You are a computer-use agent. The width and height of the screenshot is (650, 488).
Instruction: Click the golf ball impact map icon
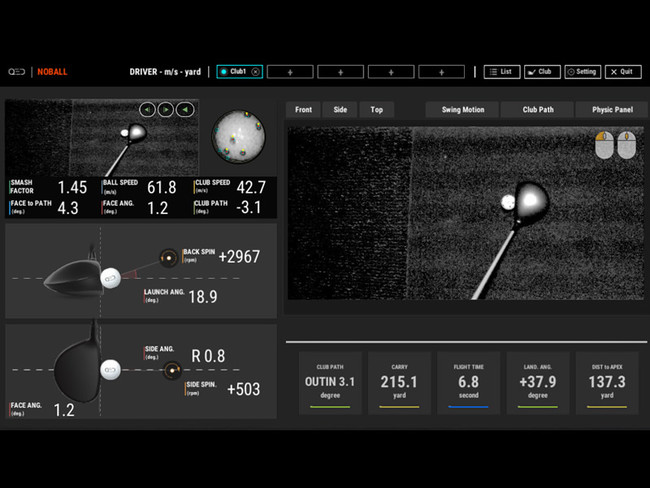click(x=240, y=137)
